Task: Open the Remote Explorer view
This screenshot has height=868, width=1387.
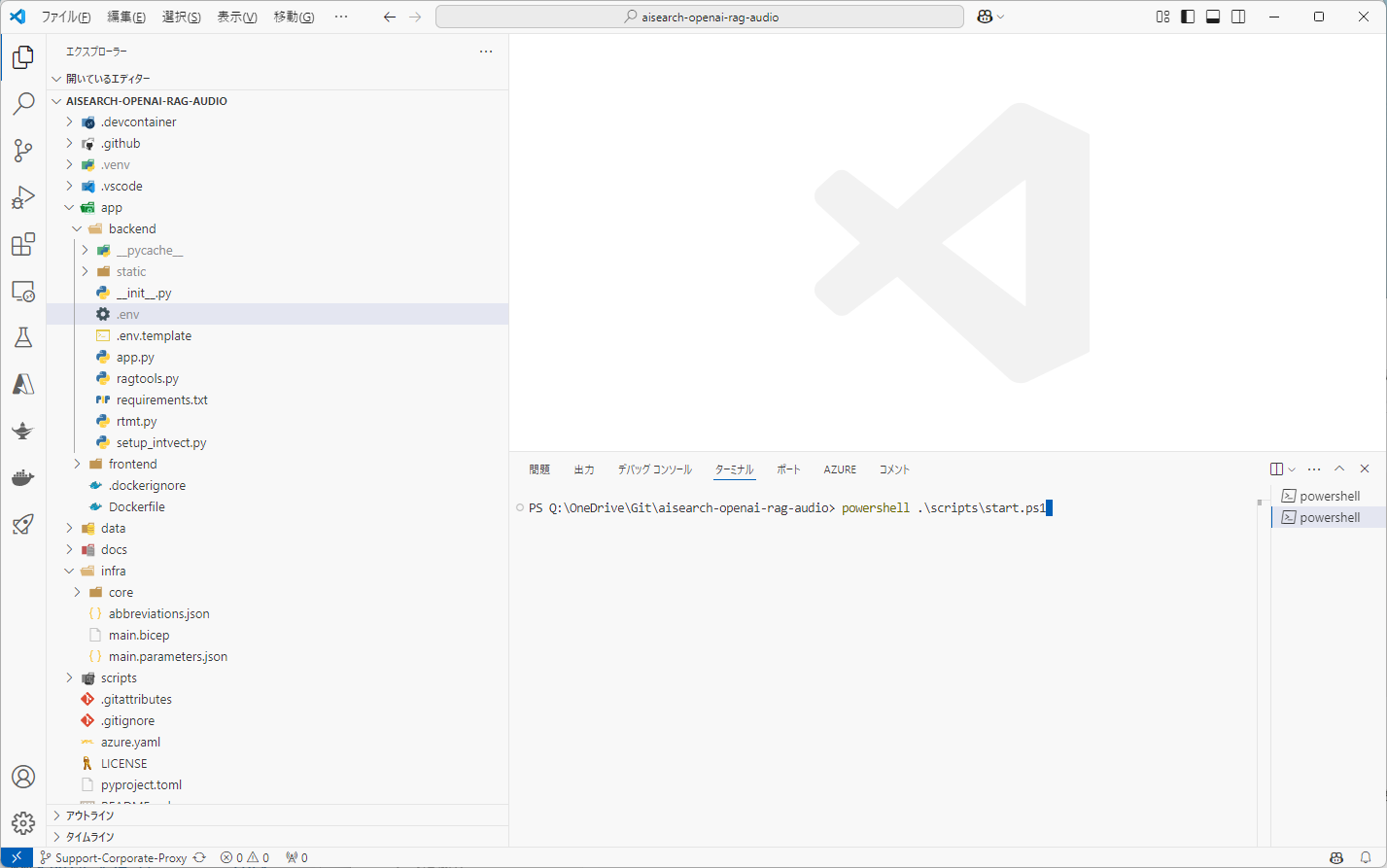Action: [x=23, y=291]
